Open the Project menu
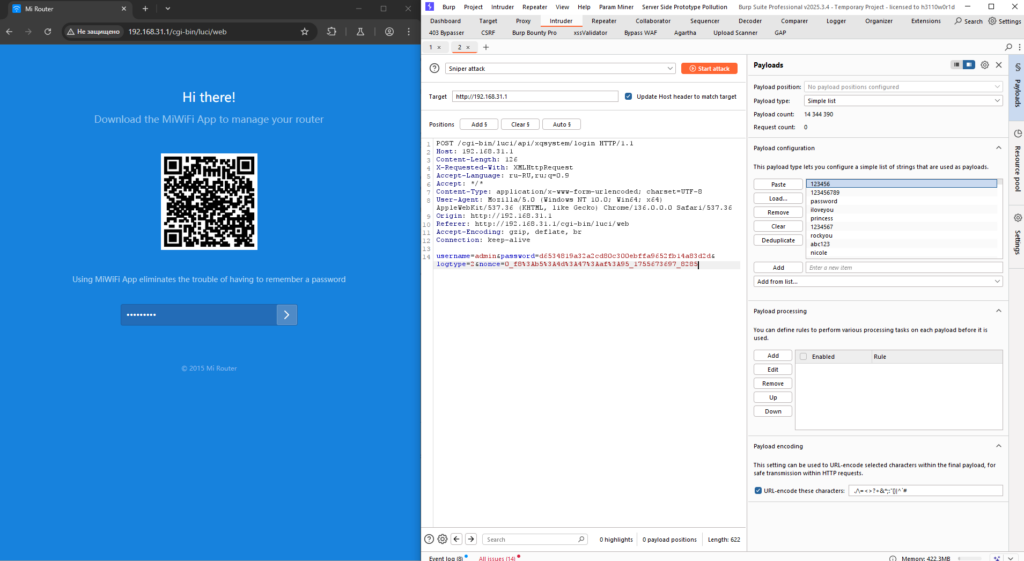 pos(473,7)
